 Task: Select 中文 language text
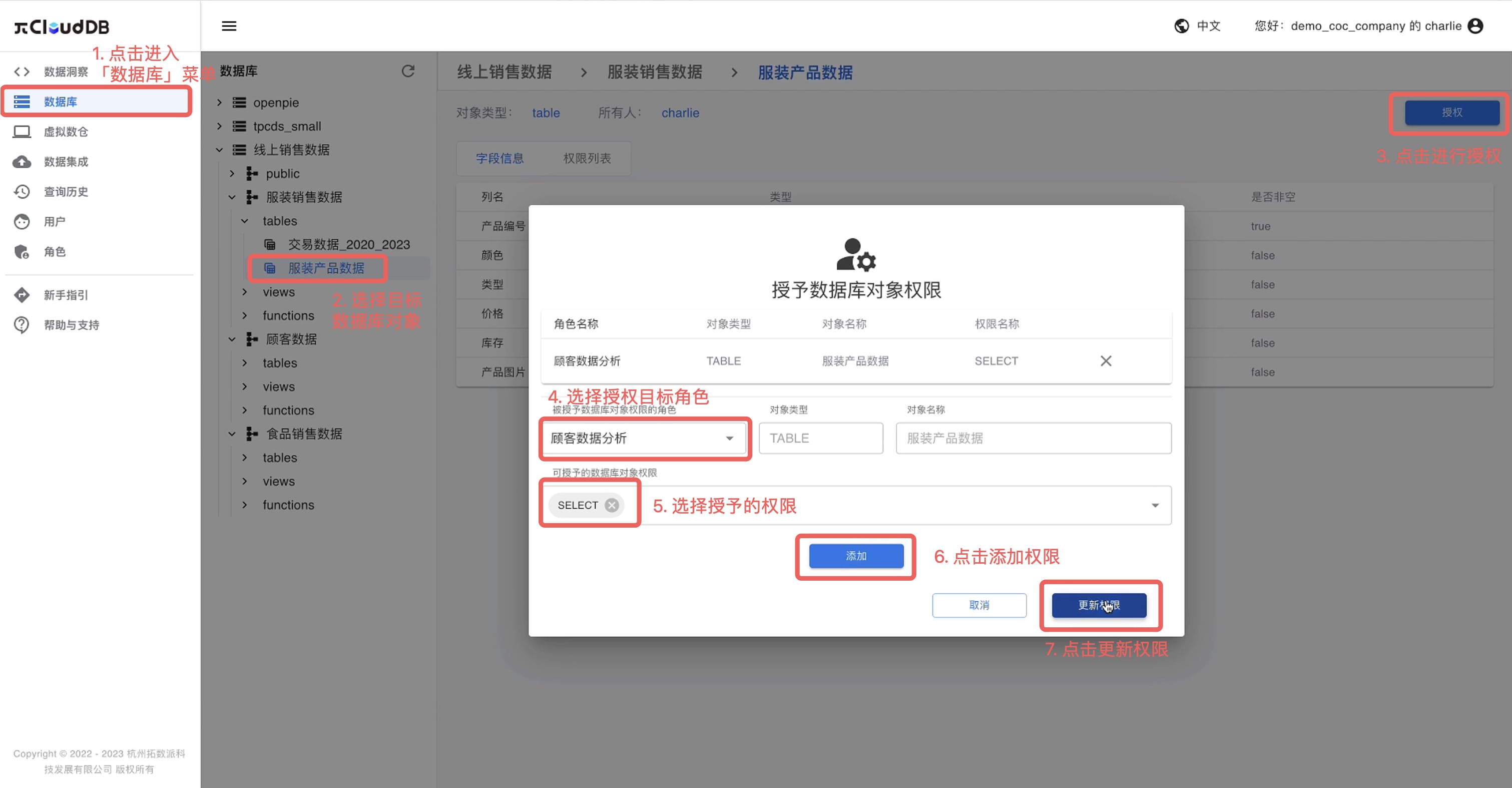tap(1209, 26)
